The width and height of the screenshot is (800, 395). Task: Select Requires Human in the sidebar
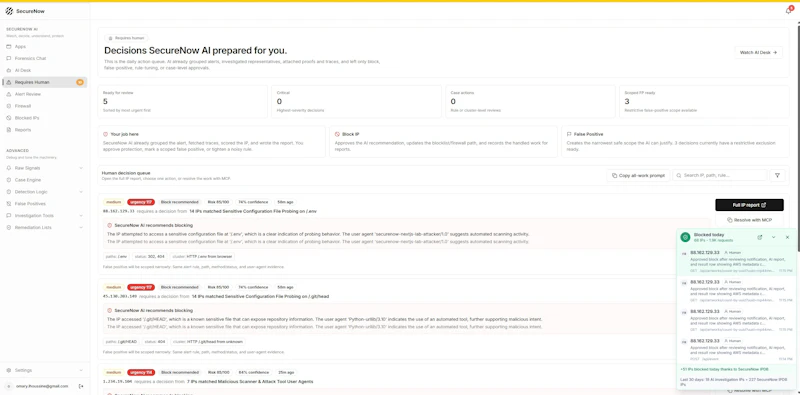pyautogui.click(x=44, y=82)
